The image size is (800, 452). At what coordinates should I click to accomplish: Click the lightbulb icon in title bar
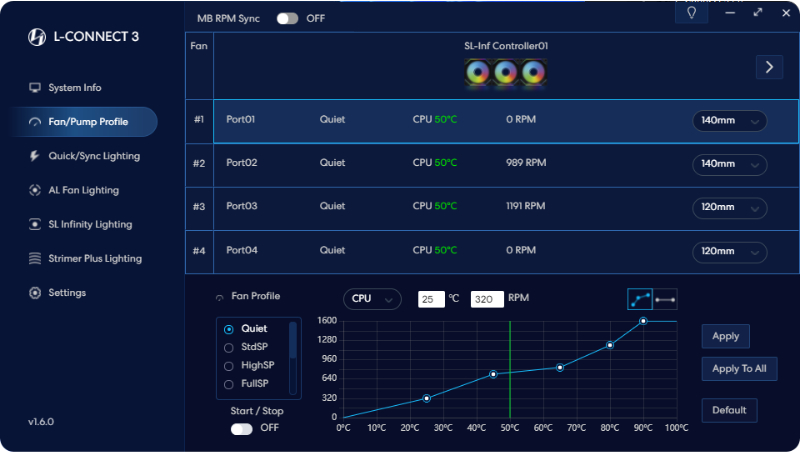(690, 13)
